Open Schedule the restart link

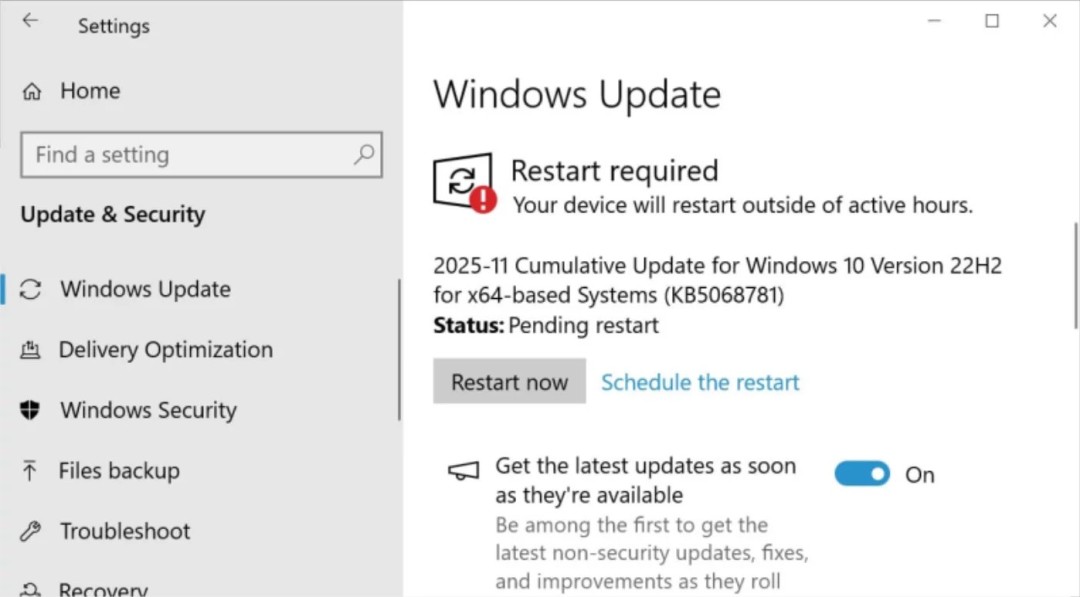[699, 382]
